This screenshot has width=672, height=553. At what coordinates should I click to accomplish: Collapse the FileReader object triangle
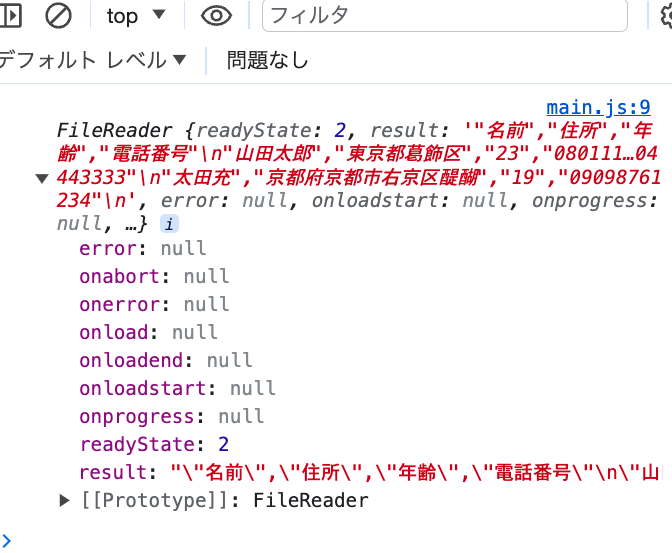42,178
